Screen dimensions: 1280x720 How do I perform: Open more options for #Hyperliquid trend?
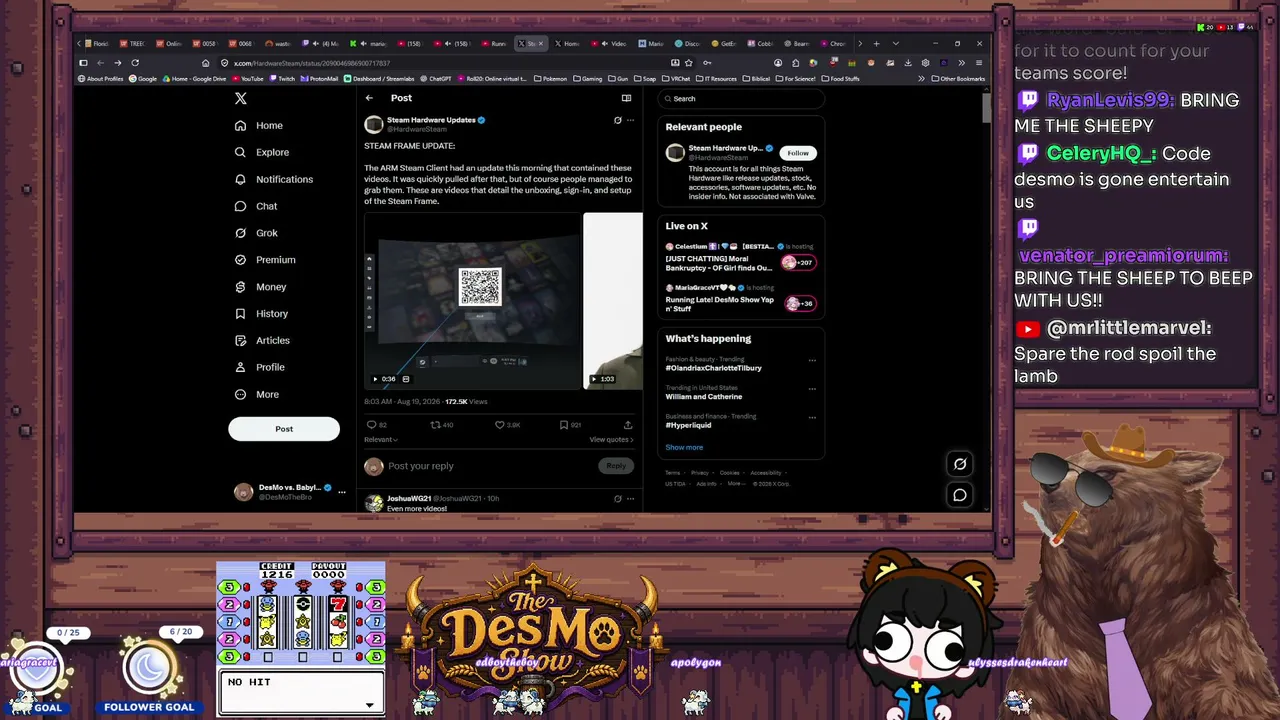812,417
